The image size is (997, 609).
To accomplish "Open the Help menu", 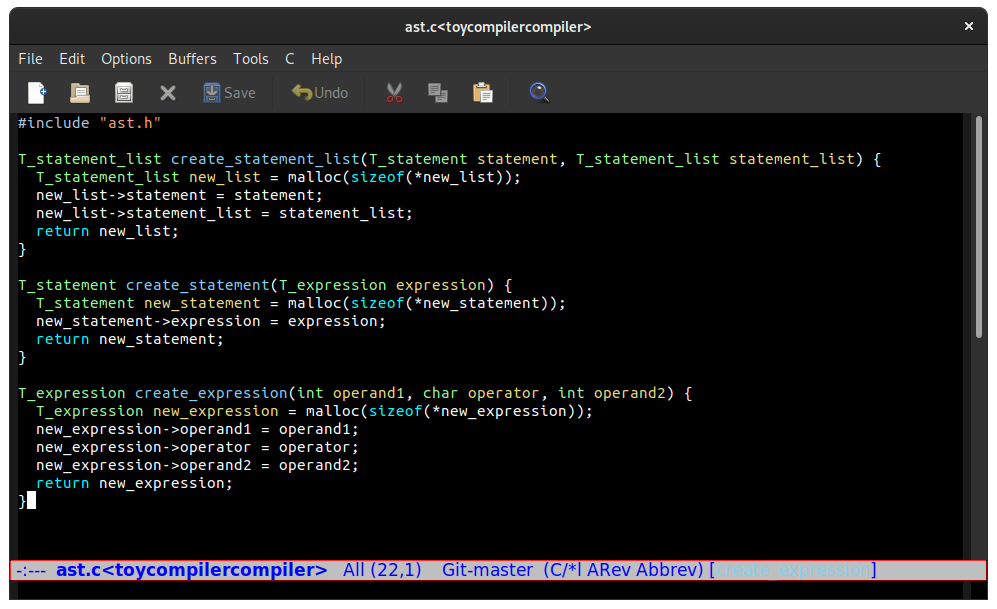I will pyautogui.click(x=327, y=59).
